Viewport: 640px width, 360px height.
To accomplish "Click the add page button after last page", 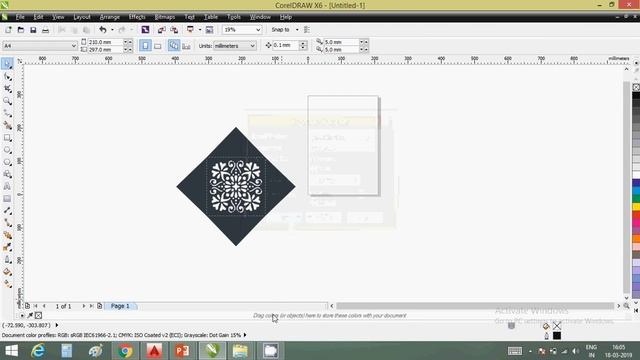I will point(100,306).
